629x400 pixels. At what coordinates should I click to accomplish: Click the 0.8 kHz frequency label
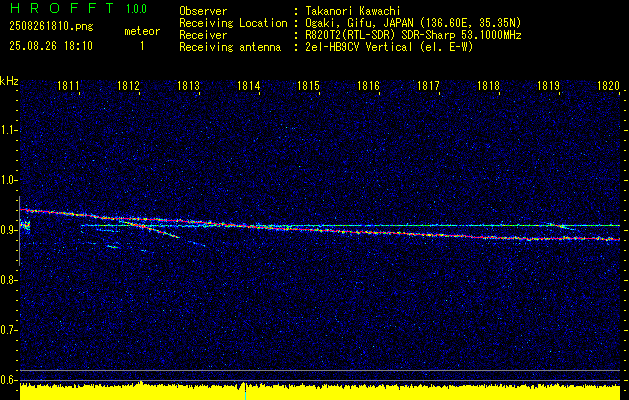[x=8, y=280]
